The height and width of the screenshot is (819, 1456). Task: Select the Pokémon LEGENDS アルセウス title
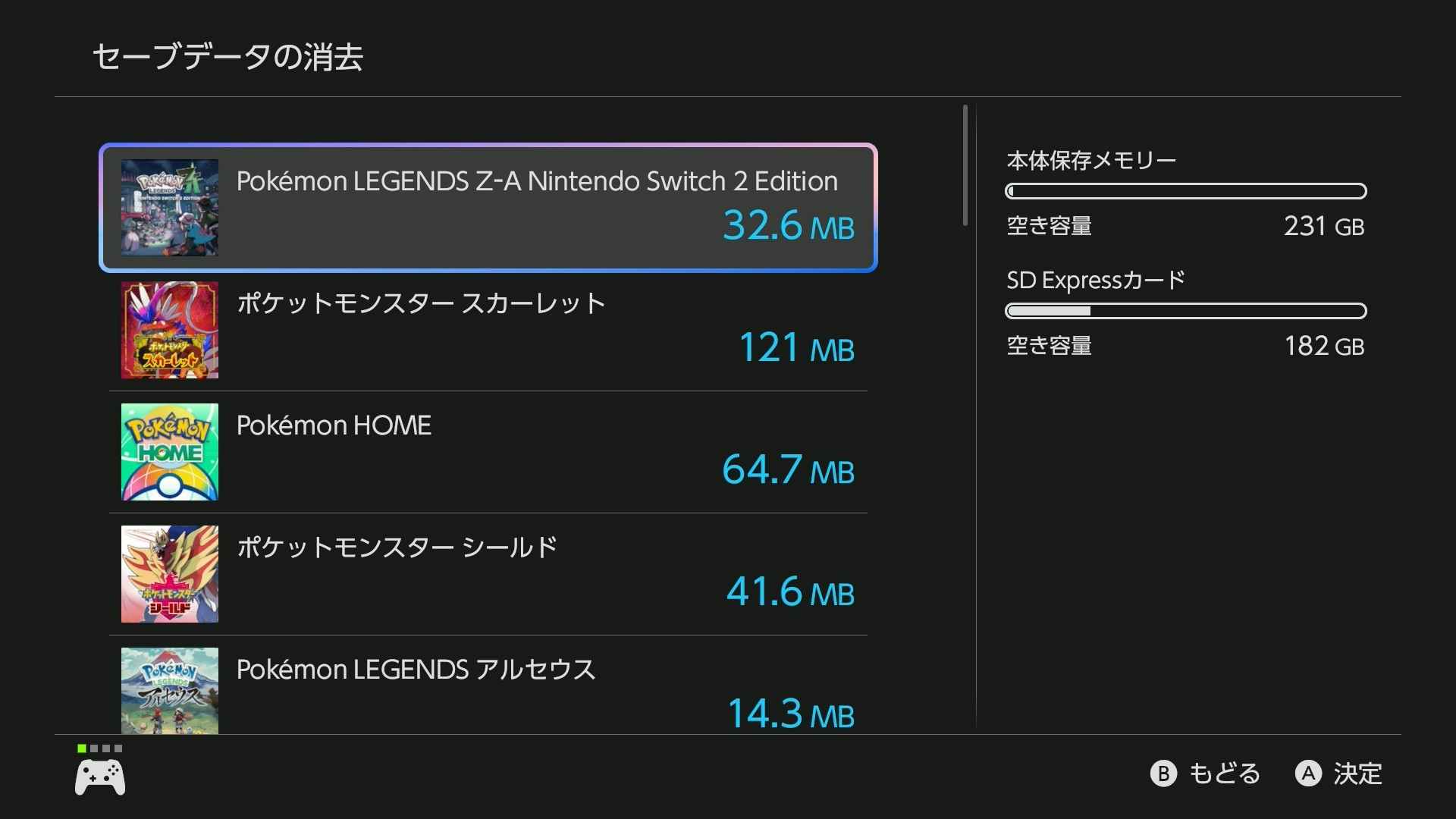416,670
